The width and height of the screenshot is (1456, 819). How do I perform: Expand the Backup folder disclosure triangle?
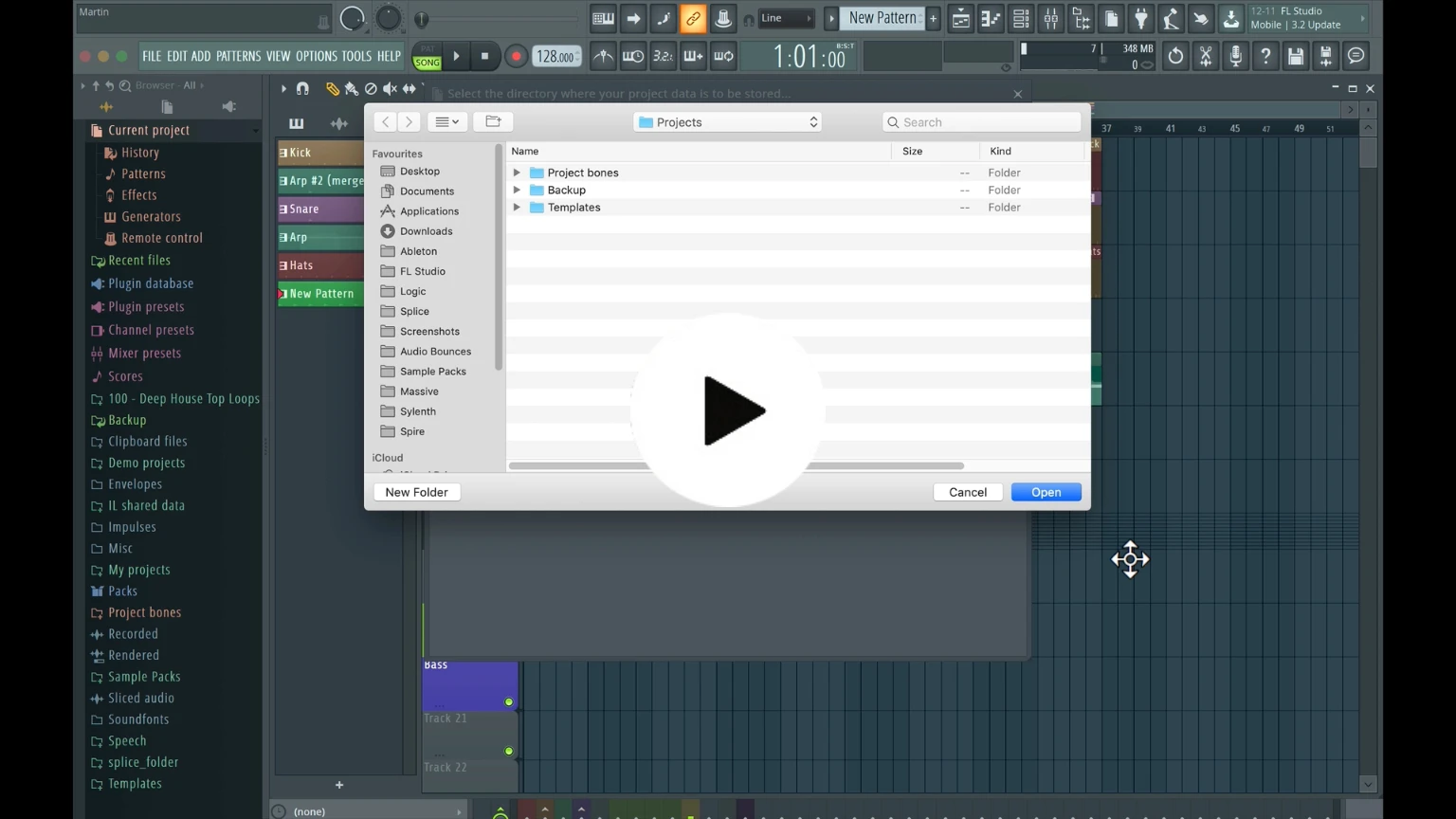517,190
